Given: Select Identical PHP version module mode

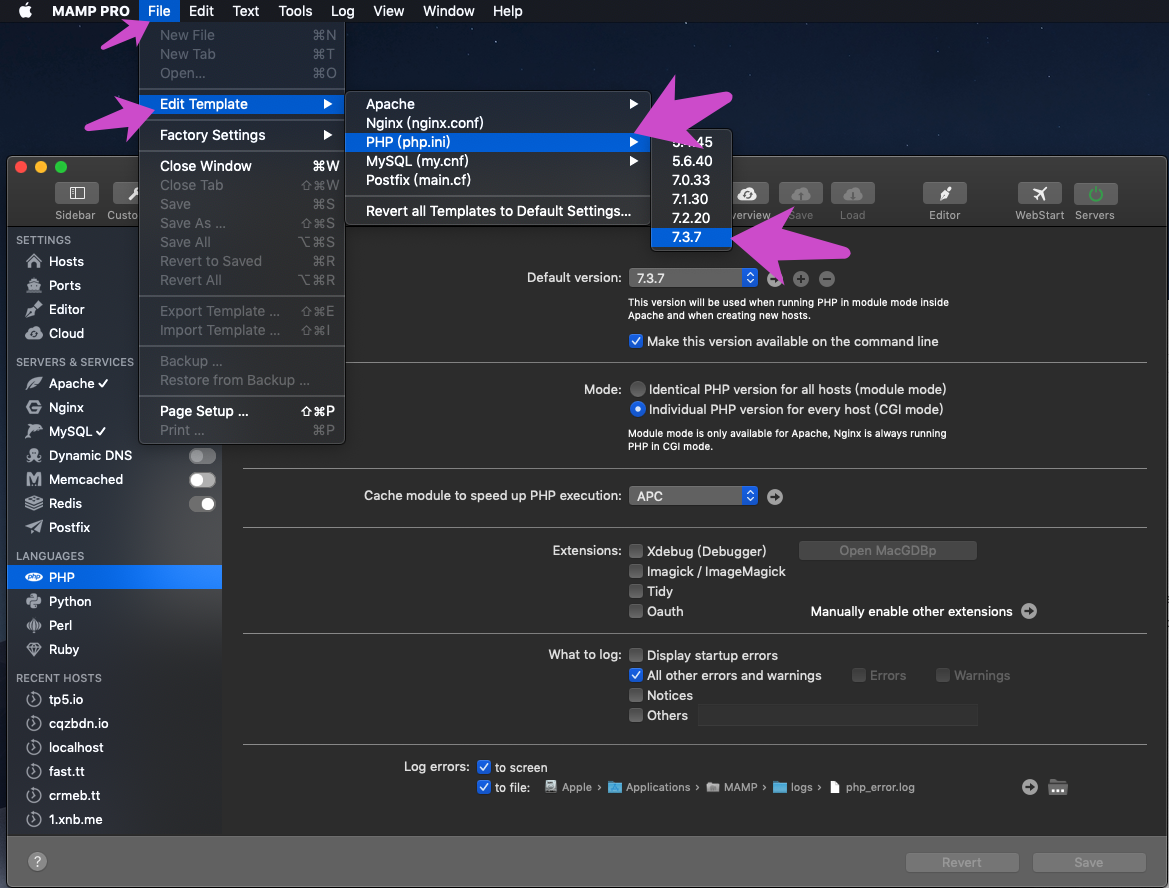Looking at the screenshot, I should [637, 389].
